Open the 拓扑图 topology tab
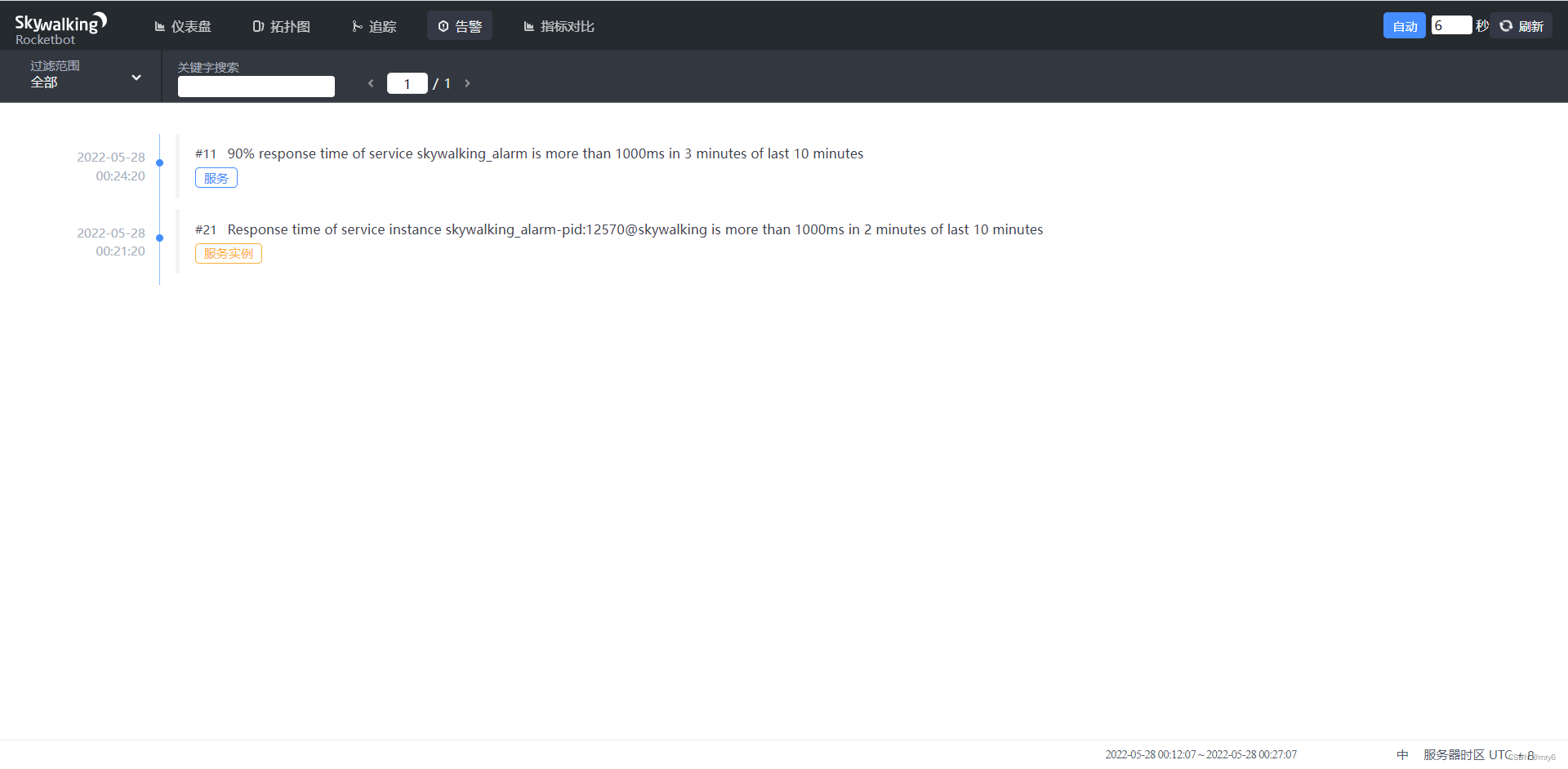 [x=281, y=26]
